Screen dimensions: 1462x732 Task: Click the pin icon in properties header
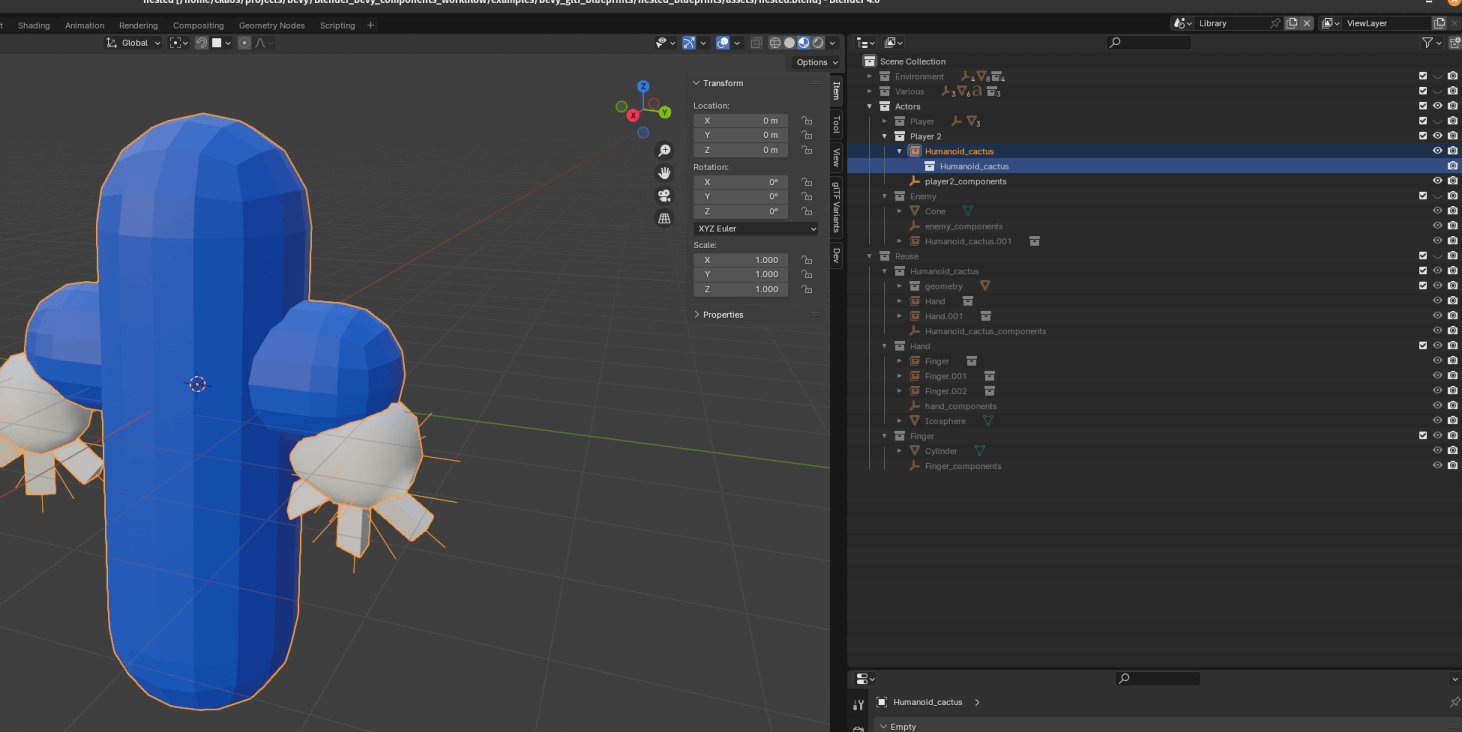(x=1454, y=702)
